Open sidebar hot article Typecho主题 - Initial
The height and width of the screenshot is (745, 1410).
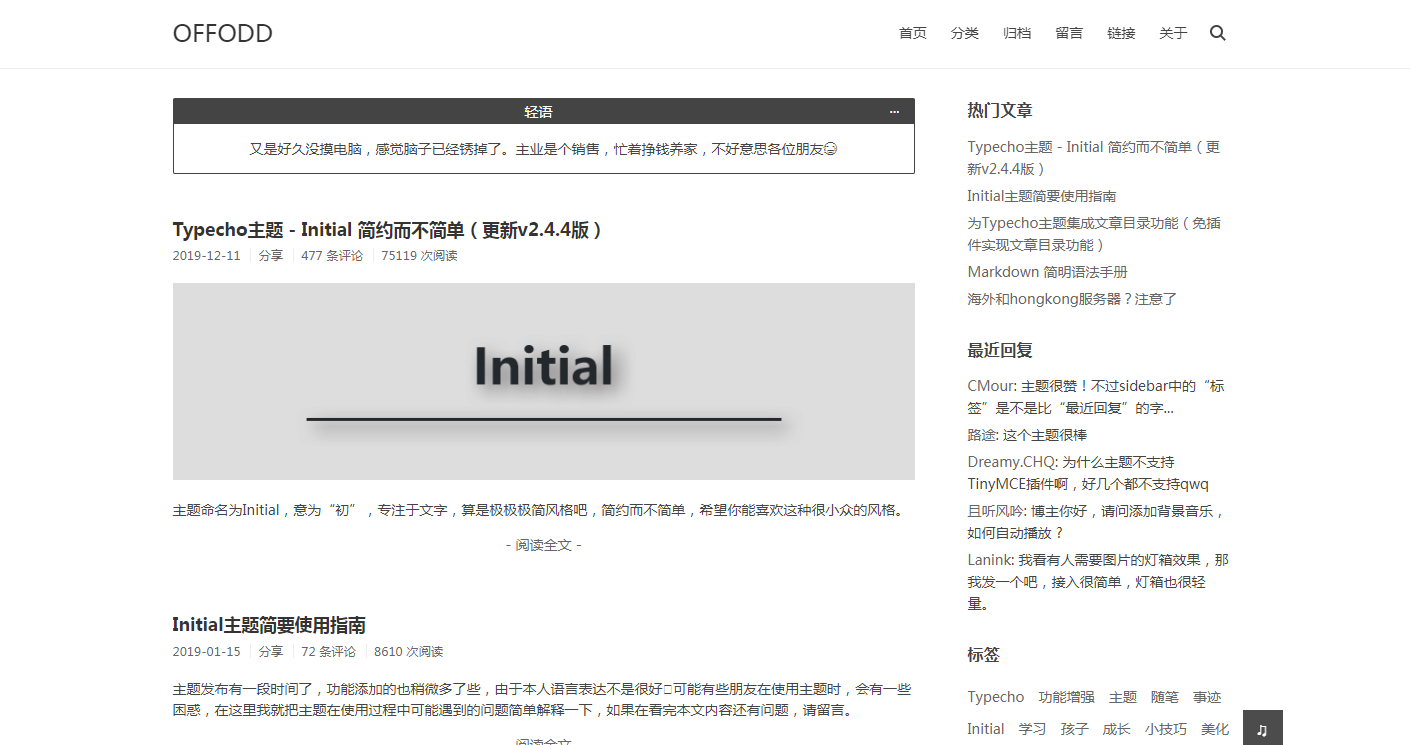[1094, 158]
